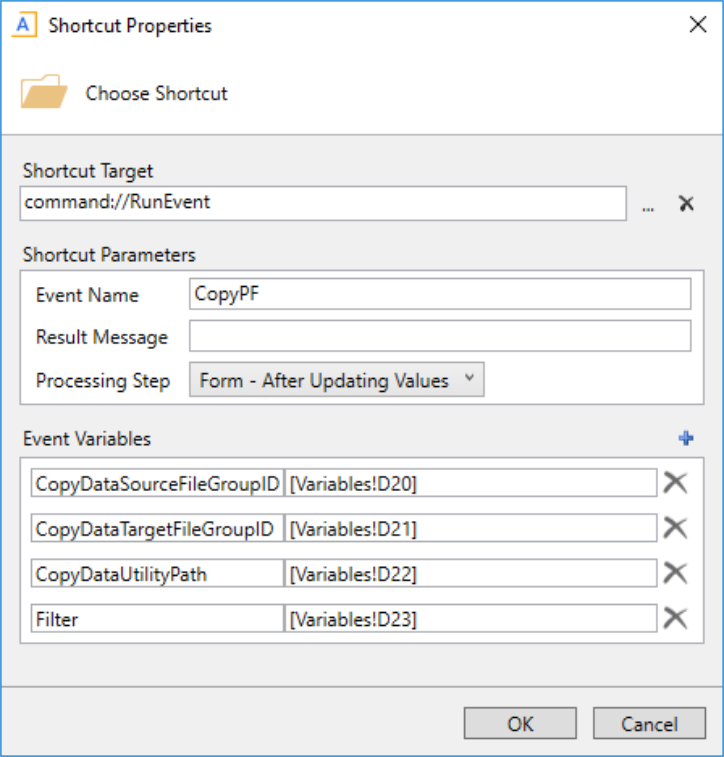Click the Filter variable name field
This screenshot has width=724, height=757.
point(157,619)
